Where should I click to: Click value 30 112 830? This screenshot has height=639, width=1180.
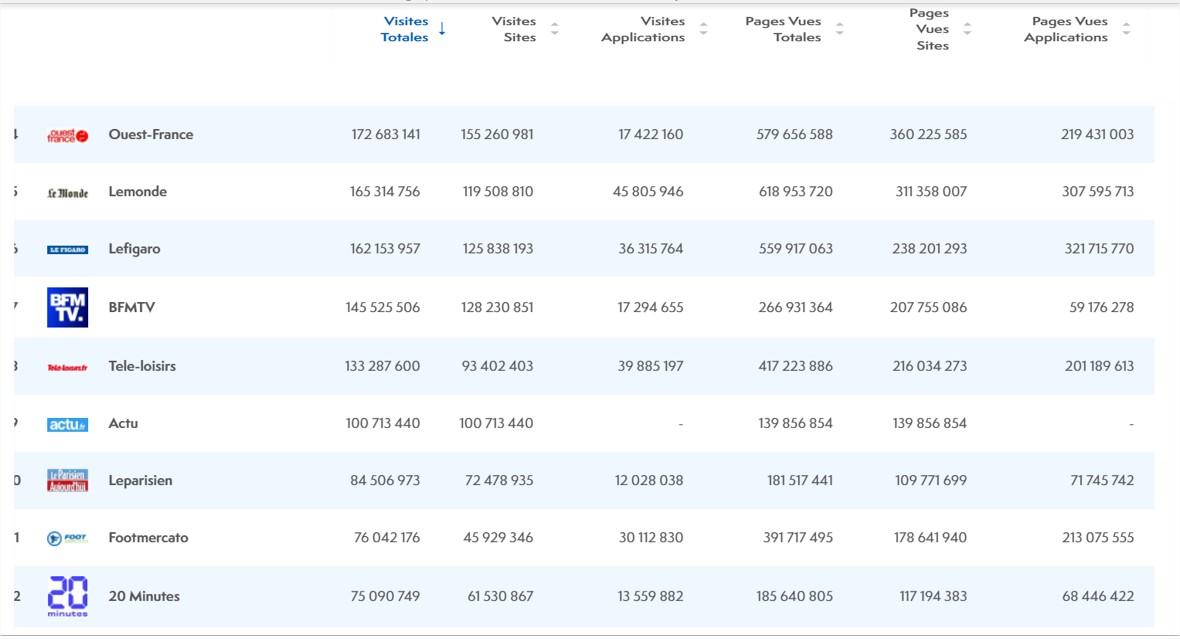650,538
